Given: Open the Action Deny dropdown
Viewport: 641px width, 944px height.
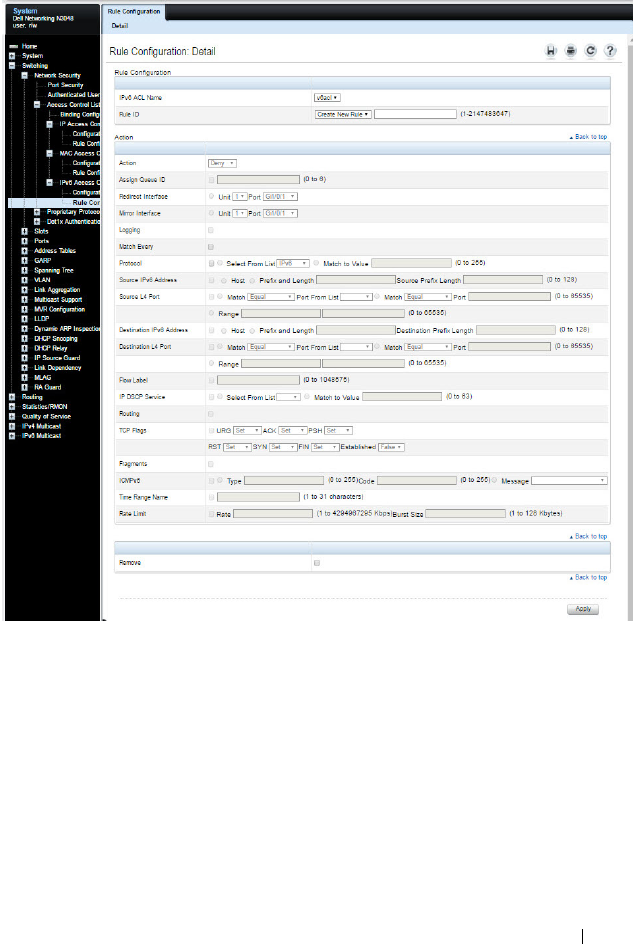Looking at the screenshot, I should (x=222, y=163).
